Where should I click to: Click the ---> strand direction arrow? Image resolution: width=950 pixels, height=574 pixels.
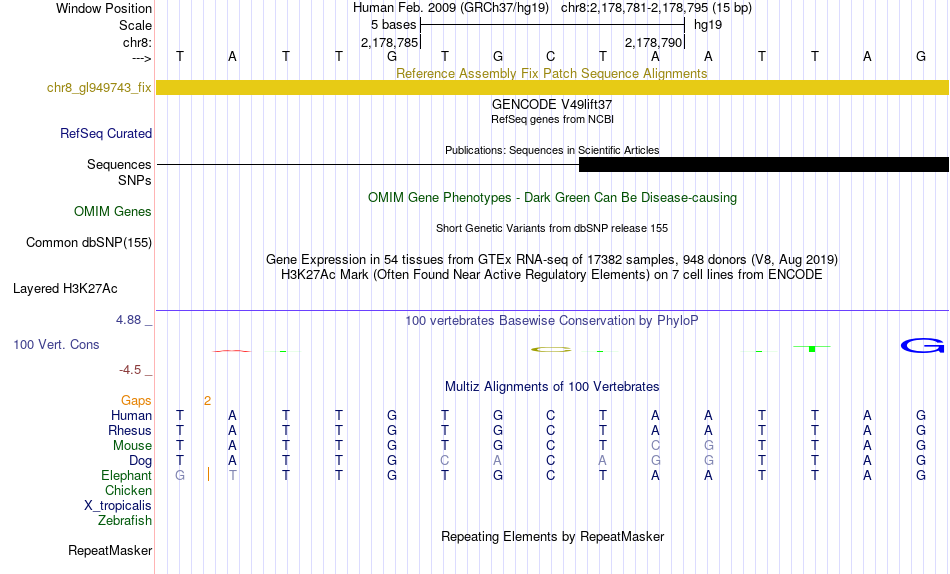pyautogui.click(x=141, y=58)
